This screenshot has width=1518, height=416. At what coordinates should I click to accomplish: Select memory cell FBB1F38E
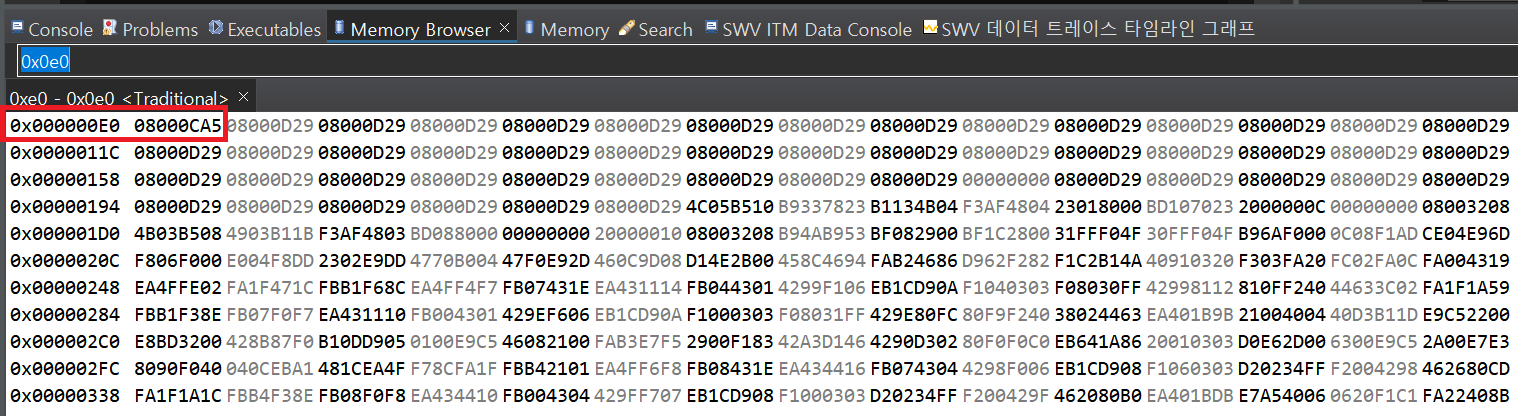pyautogui.click(x=178, y=315)
